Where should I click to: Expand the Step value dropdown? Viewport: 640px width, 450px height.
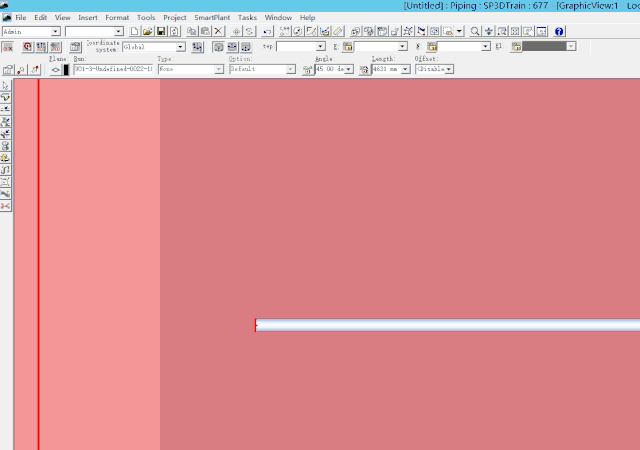pyautogui.click(x=320, y=47)
